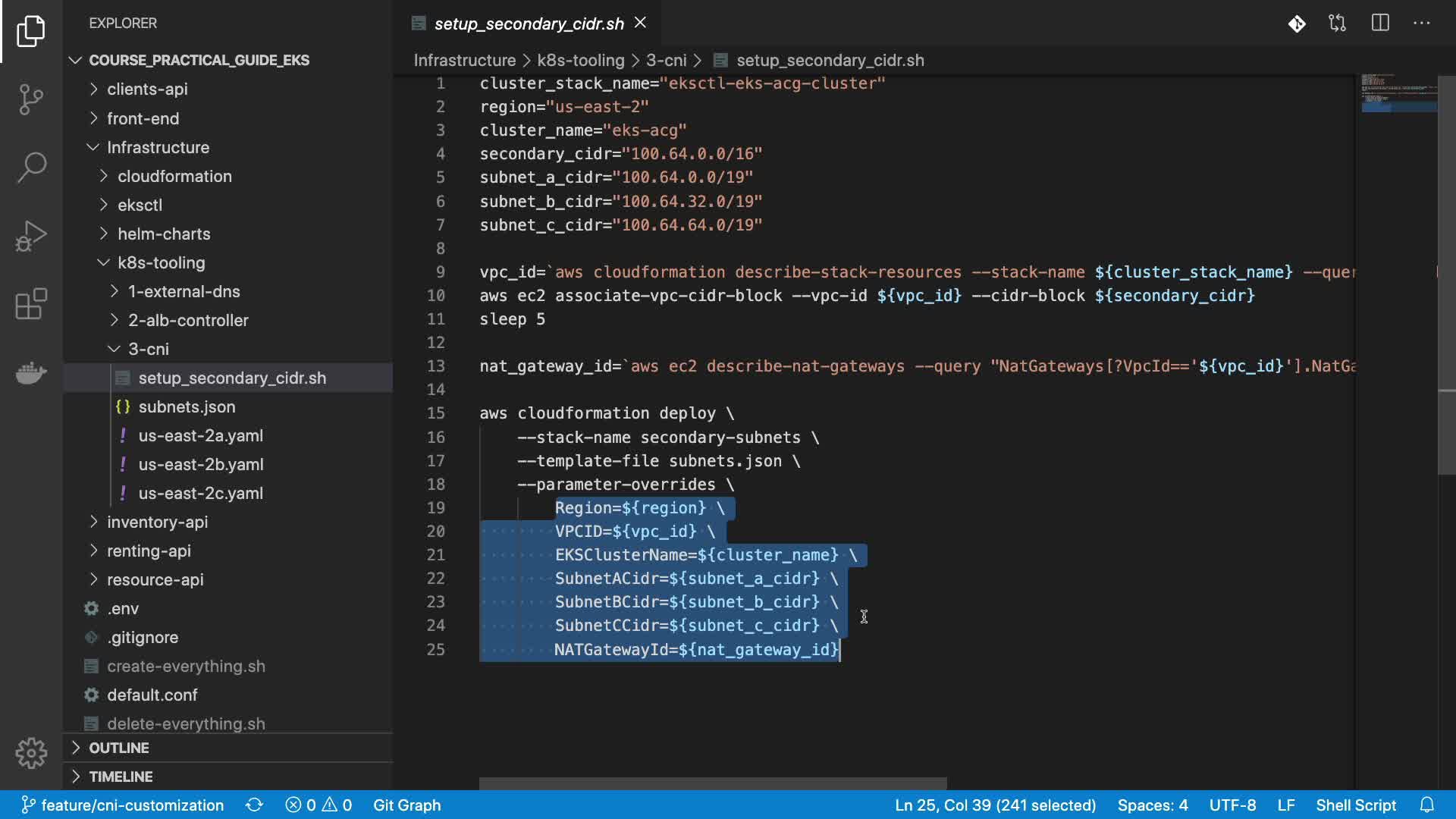The height and width of the screenshot is (819, 1456).
Task: Expand the TIMELINE section
Action: (x=120, y=777)
